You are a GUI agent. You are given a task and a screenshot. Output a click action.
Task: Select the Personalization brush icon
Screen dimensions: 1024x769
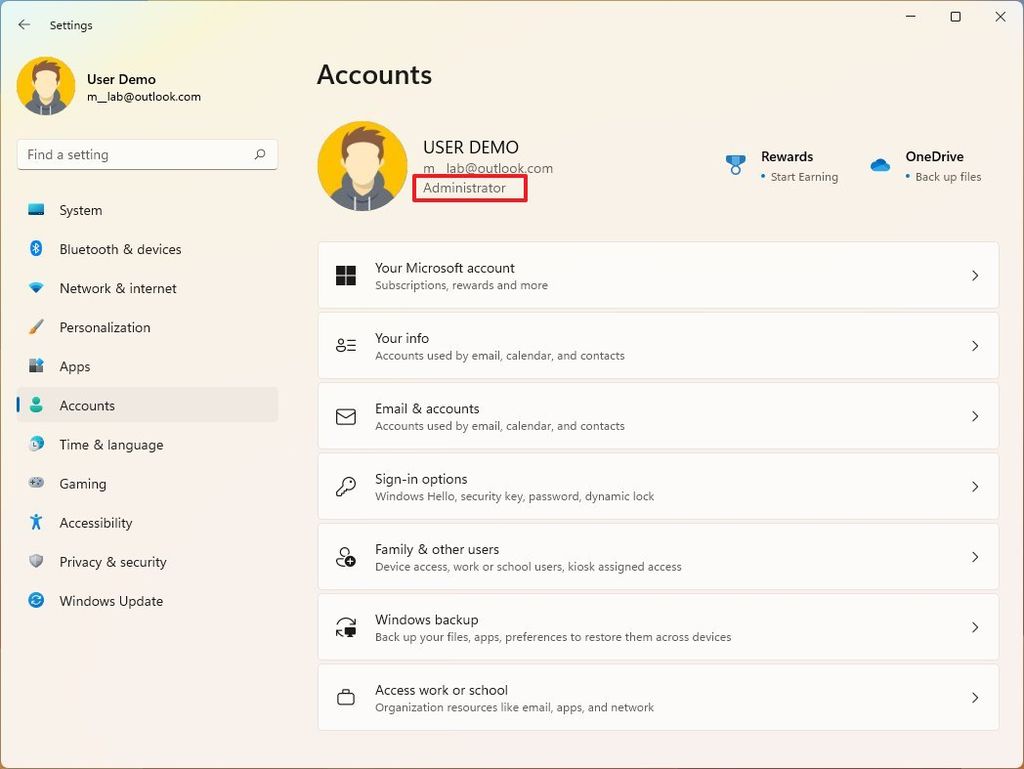(35, 327)
